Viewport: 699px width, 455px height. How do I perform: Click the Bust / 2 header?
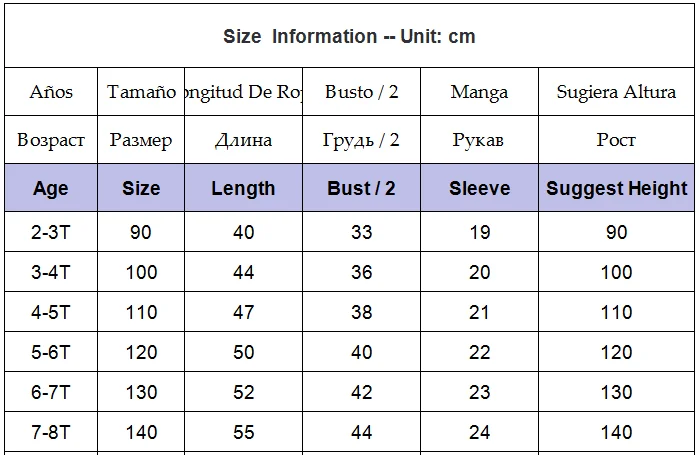[362, 188]
